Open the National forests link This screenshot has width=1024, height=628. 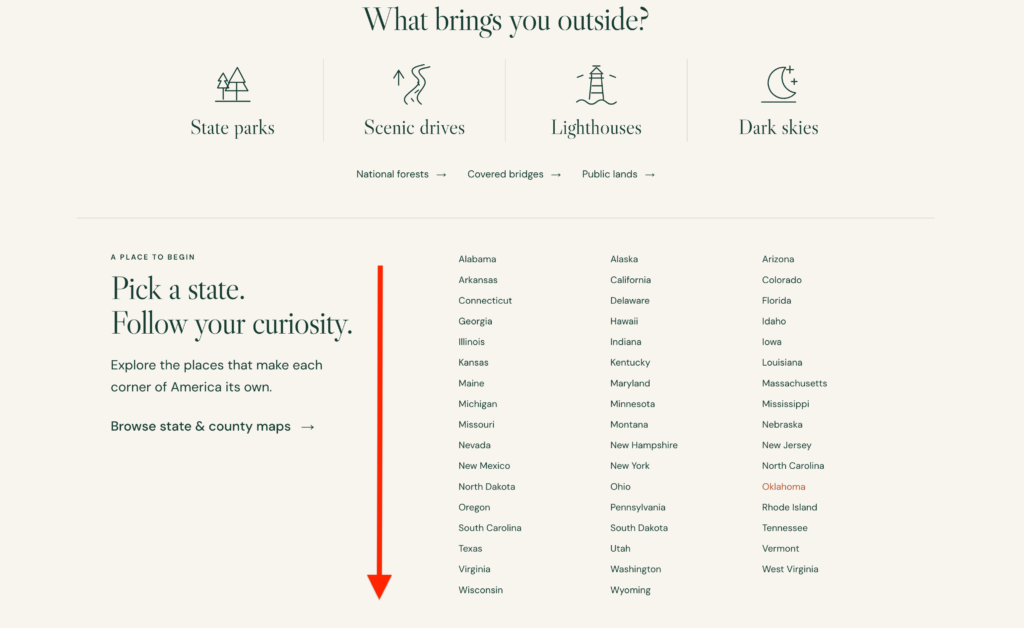pos(392,174)
